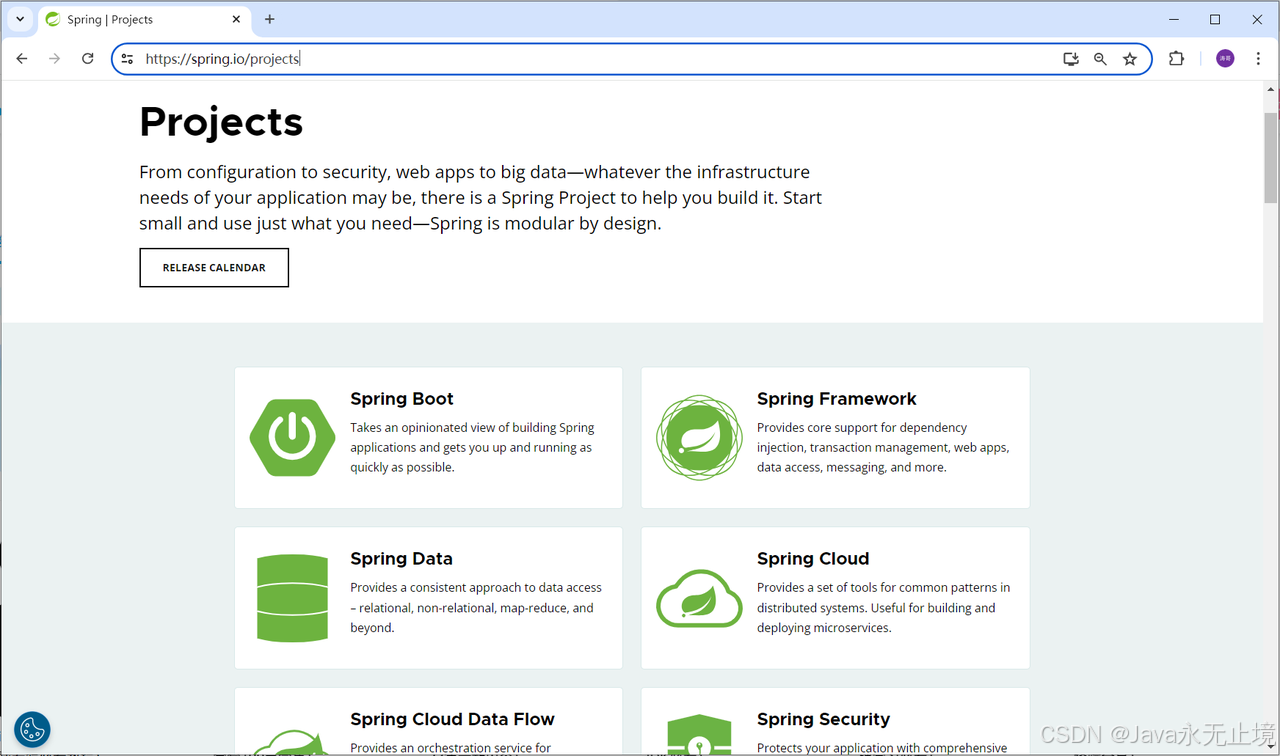Open the Spring Framework project title
Image resolution: width=1280 pixels, height=756 pixels.
pos(837,399)
